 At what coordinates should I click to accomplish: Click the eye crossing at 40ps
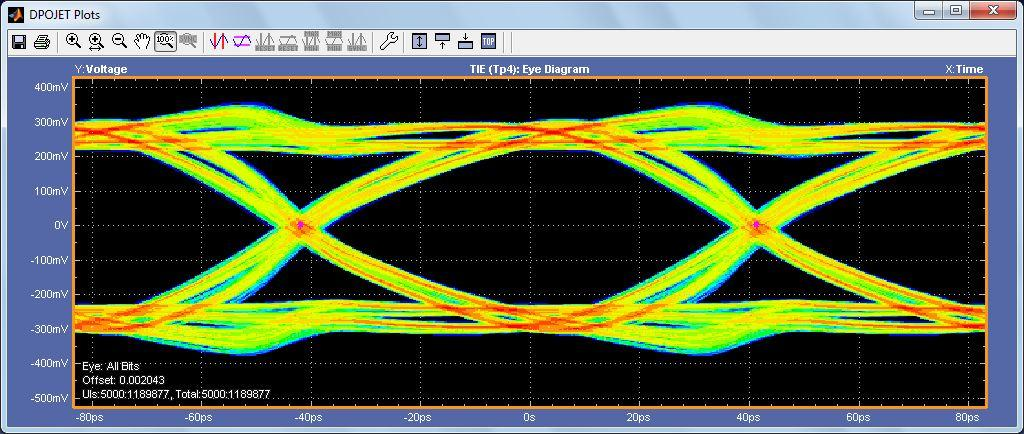click(757, 226)
